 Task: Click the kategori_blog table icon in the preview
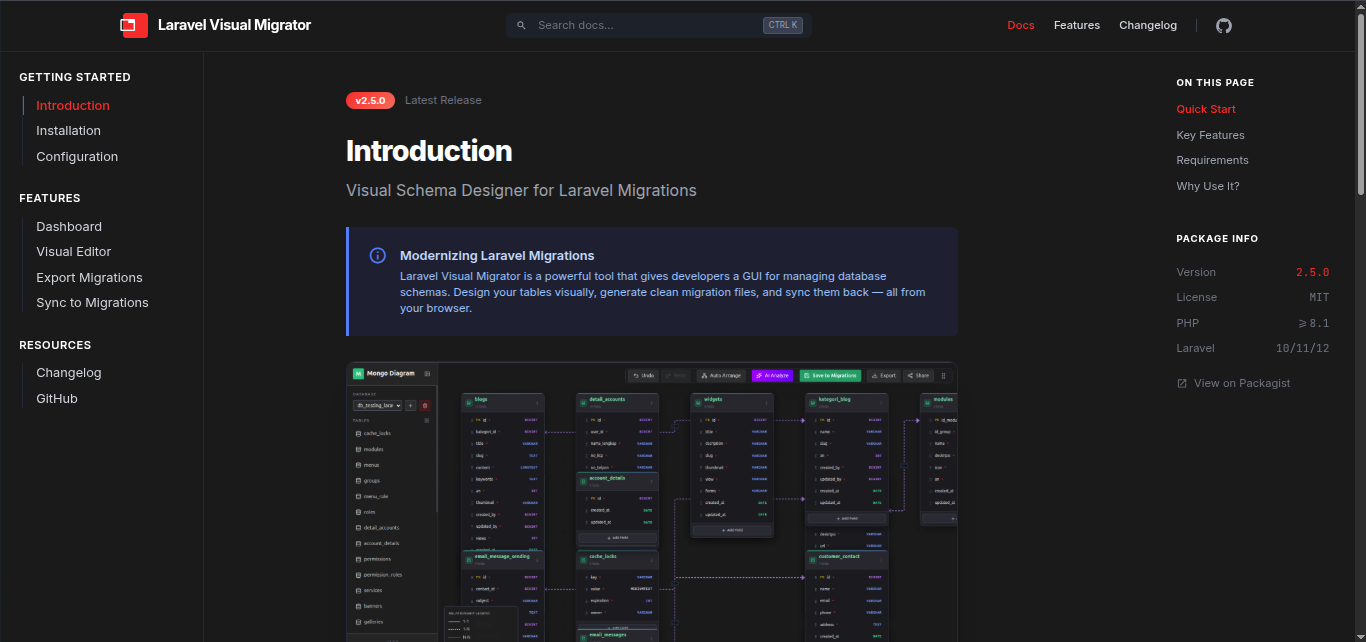(813, 402)
